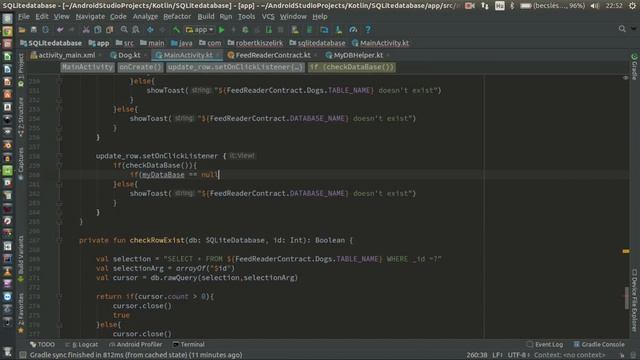Toggle the Build Variants tool window
This screenshot has width=640, height=360.
[x=21, y=258]
